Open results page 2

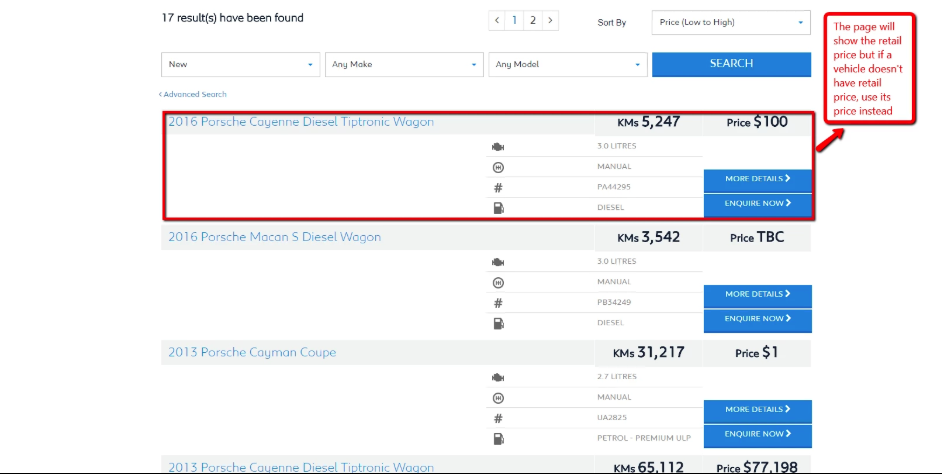pyautogui.click(x=532, y=20)
